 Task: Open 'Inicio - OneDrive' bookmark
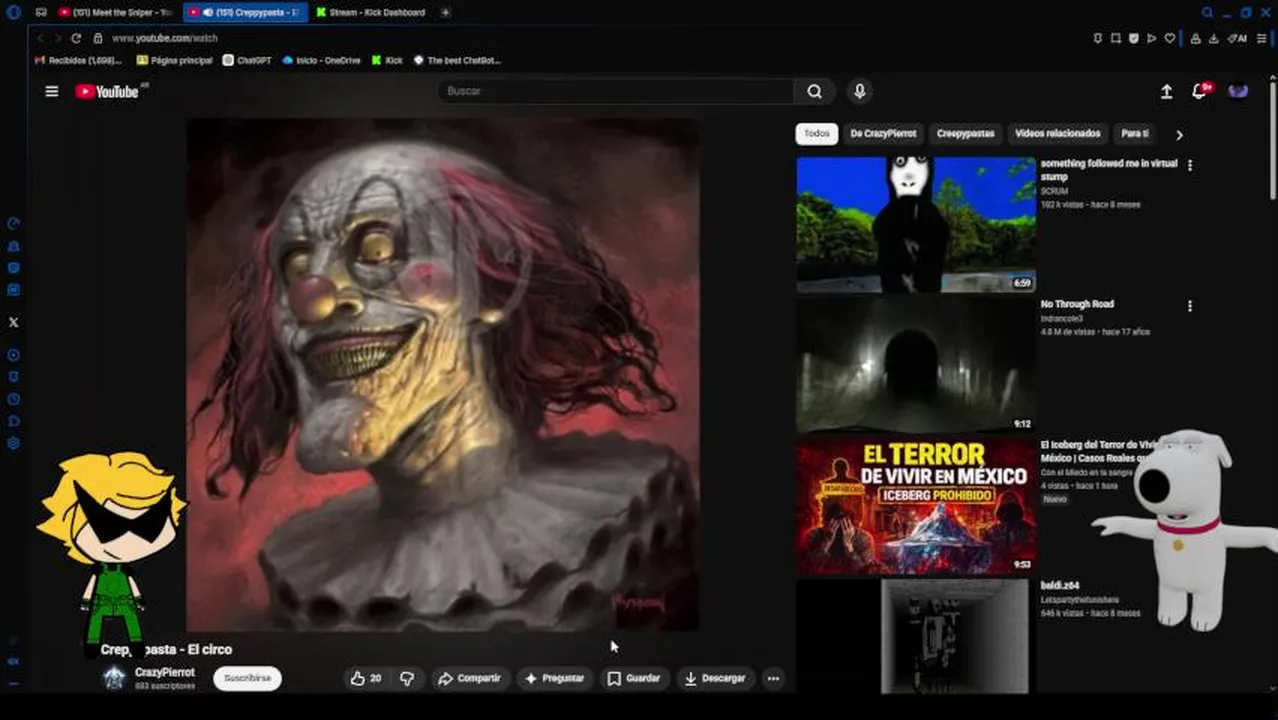[321, 60]
